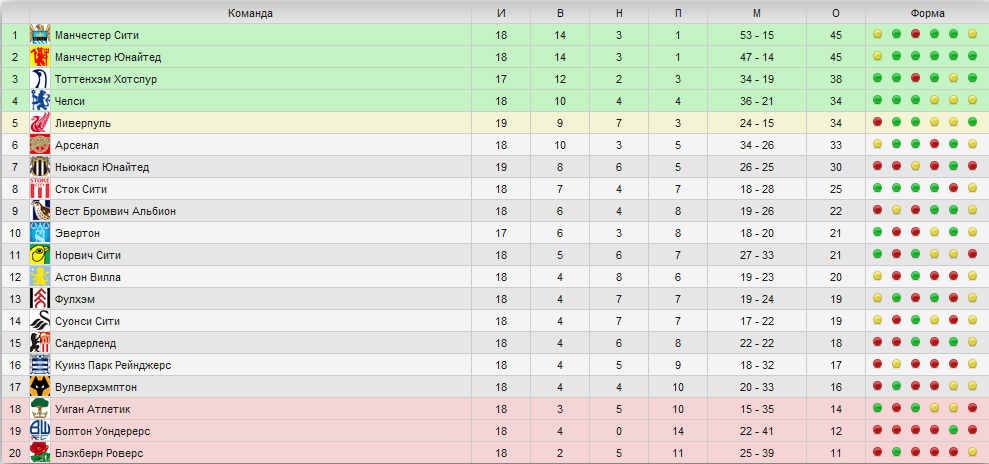Click the Norwich City canary crest

(x=40, y=255)
